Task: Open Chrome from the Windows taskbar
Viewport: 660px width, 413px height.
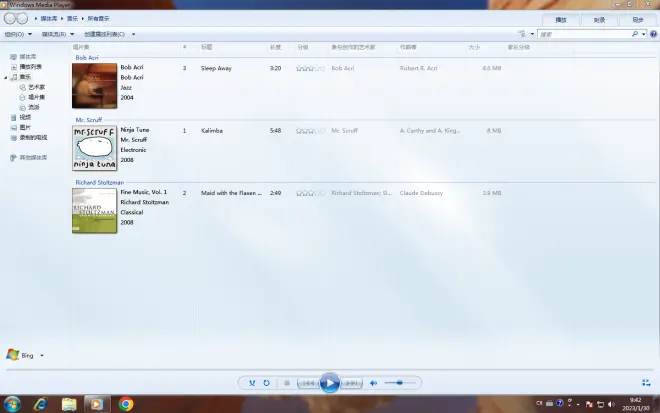Action: tap(126, 404)
